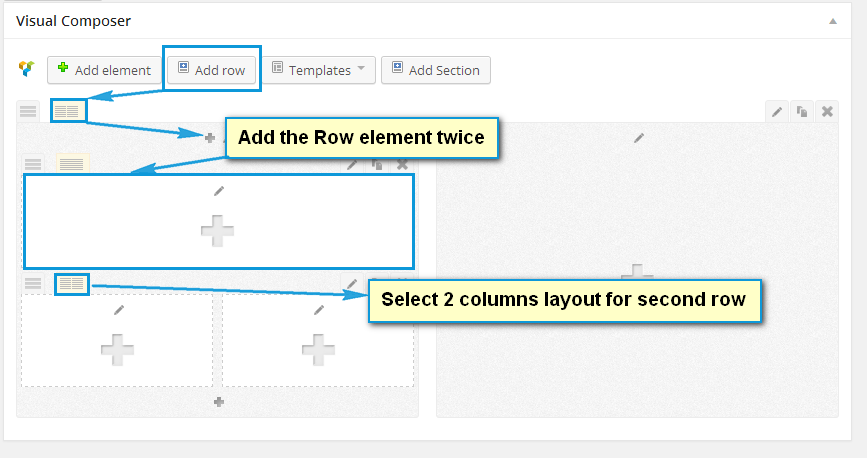
Task: Clone the first inner row
Action: tap(377, 165)
